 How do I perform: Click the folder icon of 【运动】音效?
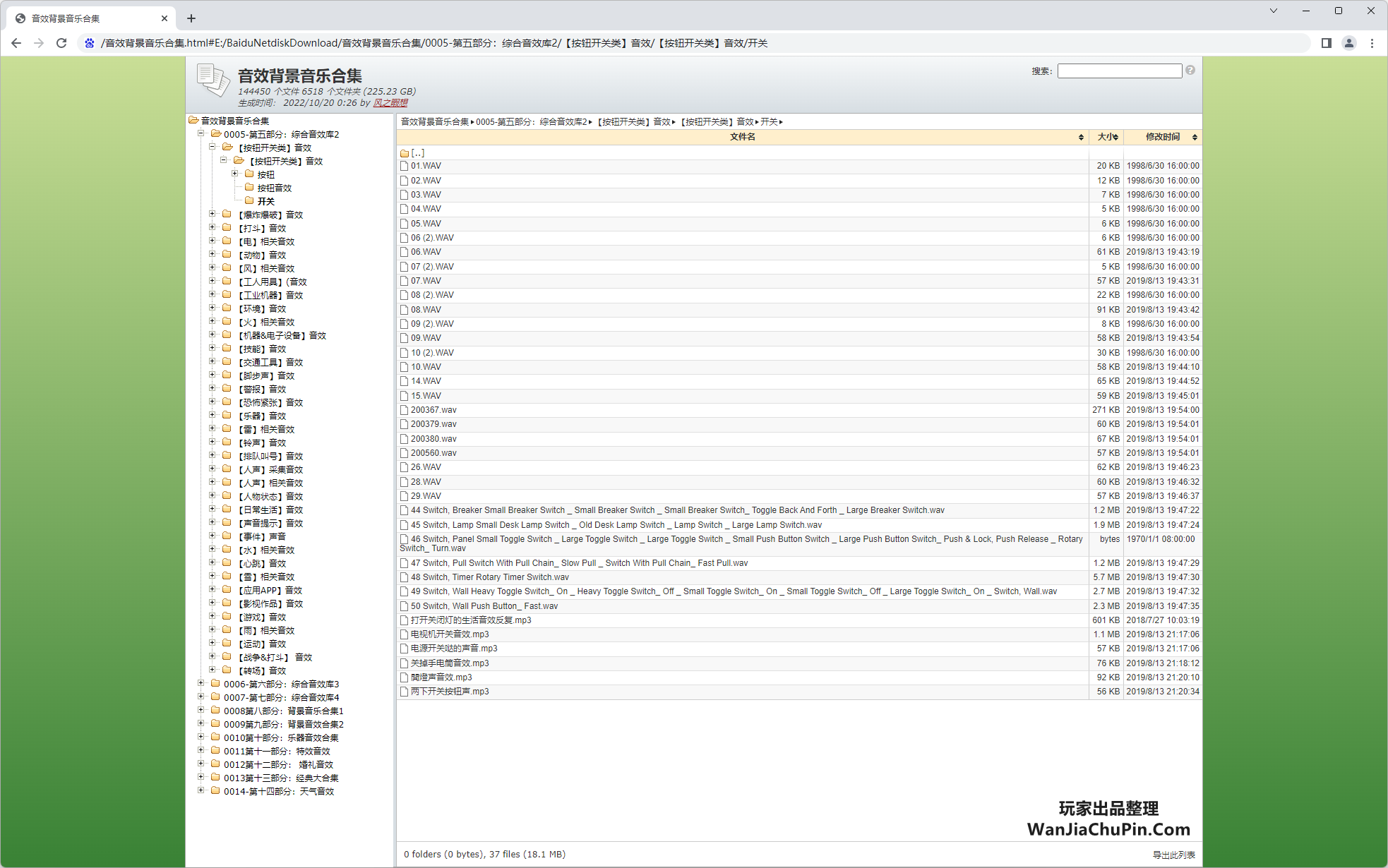point(227,643)
